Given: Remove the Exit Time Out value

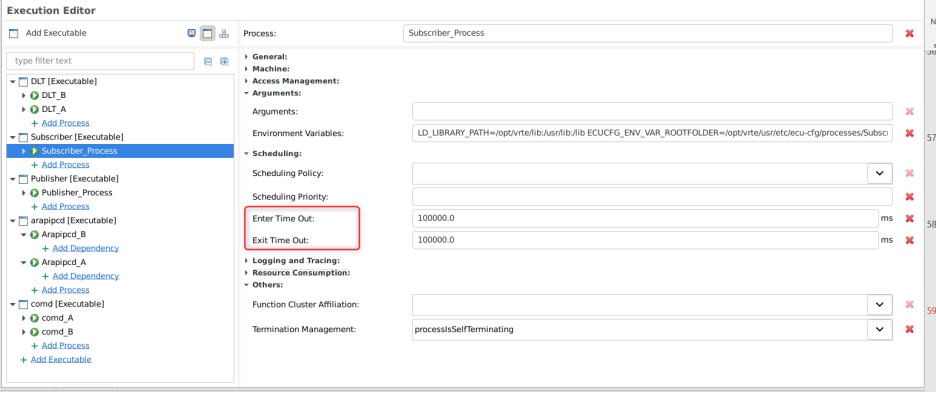Looking at the screenshot, I should tap(909, 240).
